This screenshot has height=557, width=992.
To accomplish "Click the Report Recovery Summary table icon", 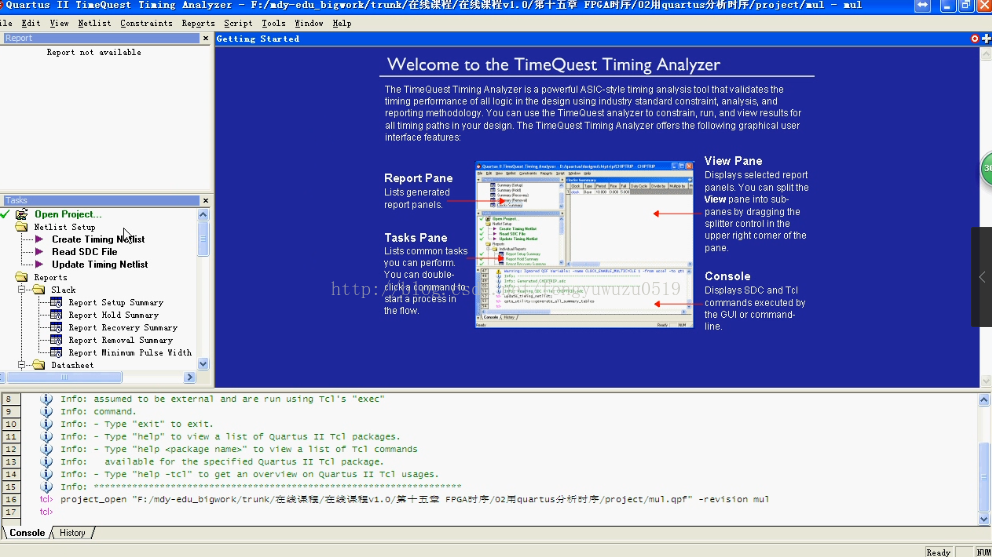I will (56, 328).
